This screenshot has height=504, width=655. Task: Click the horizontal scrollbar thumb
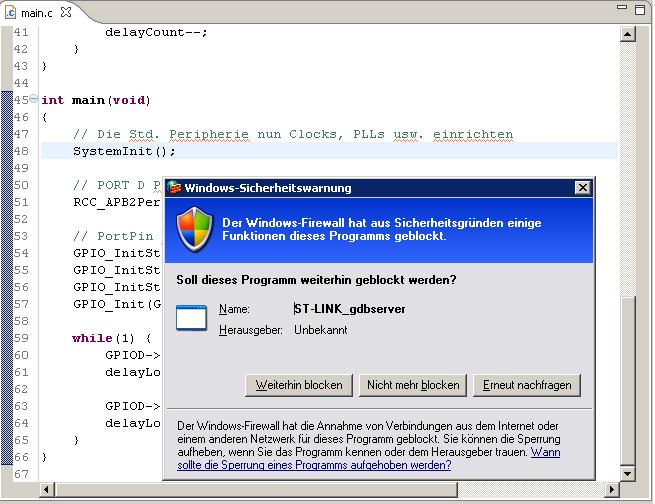click(256, 489)
